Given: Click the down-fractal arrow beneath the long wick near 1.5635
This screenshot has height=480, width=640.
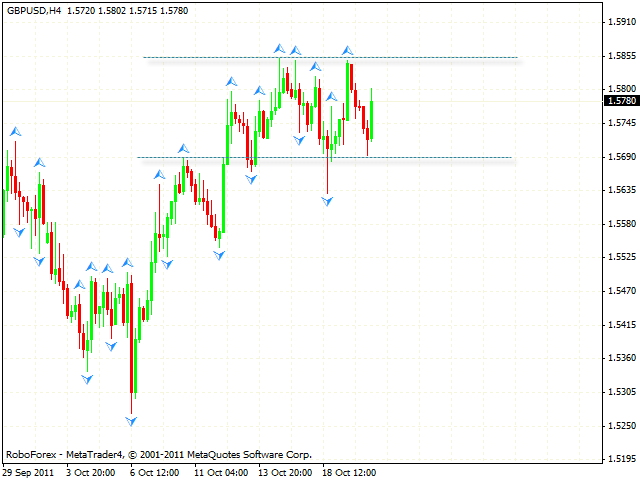Looking at the screenshot, I should click(326, 201).
